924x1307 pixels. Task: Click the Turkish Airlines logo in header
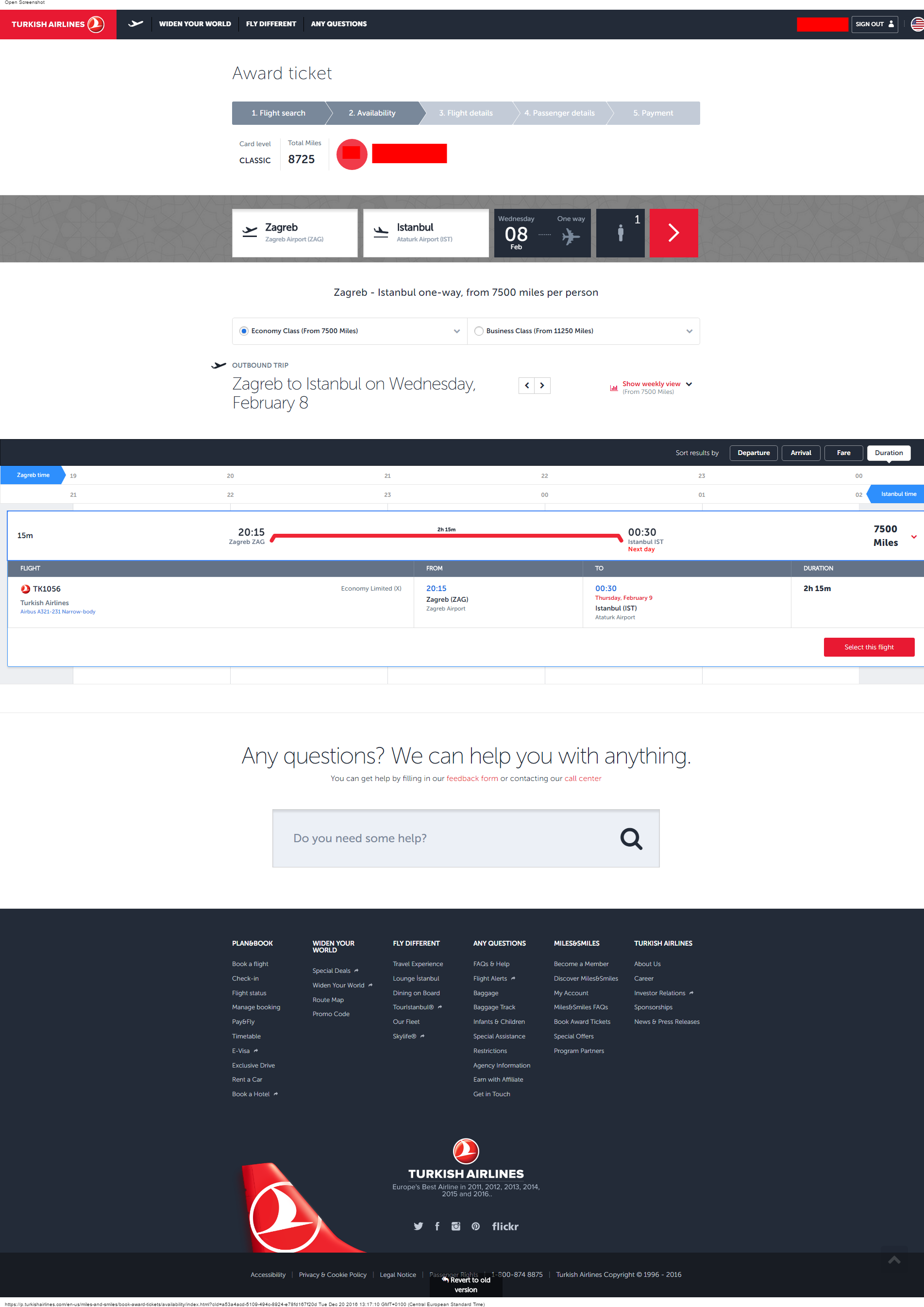(58, 24)
